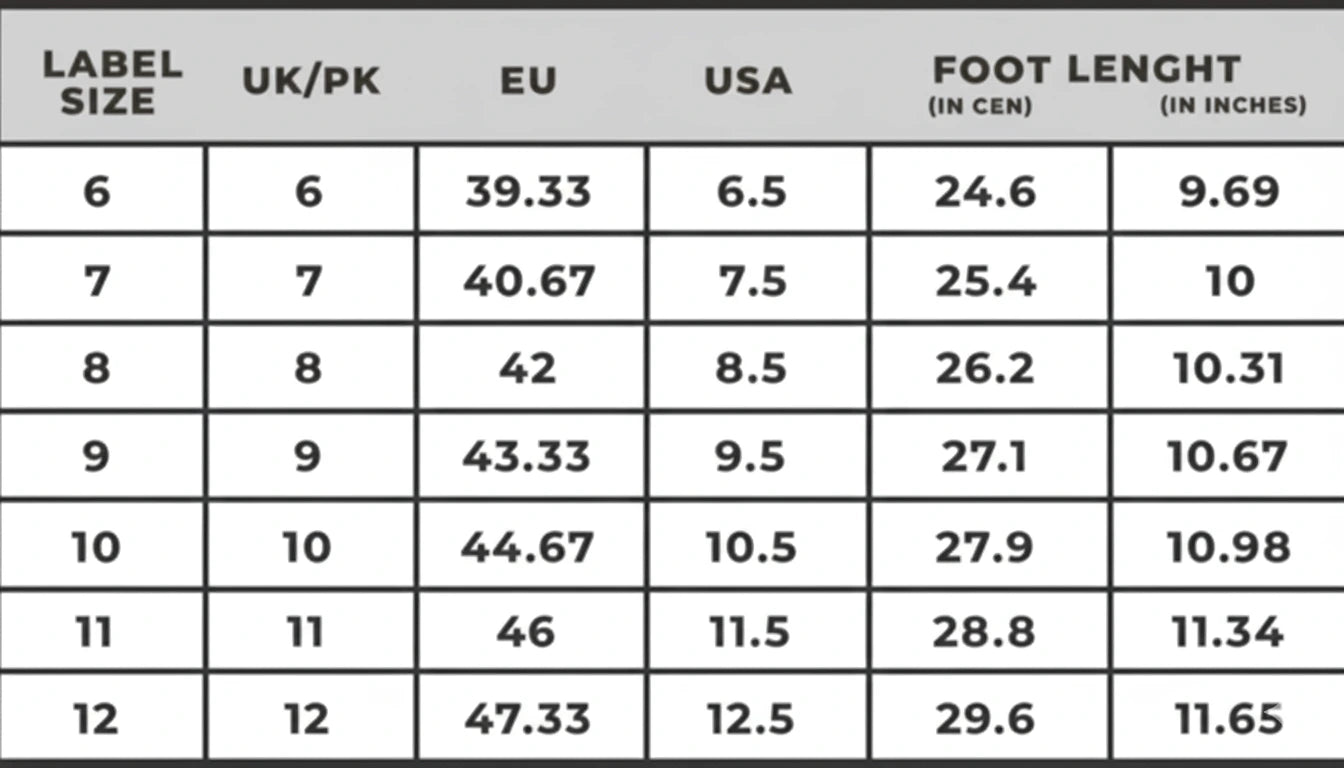Select the EU 44.67 cell
1344x768 pixels.
528,547
